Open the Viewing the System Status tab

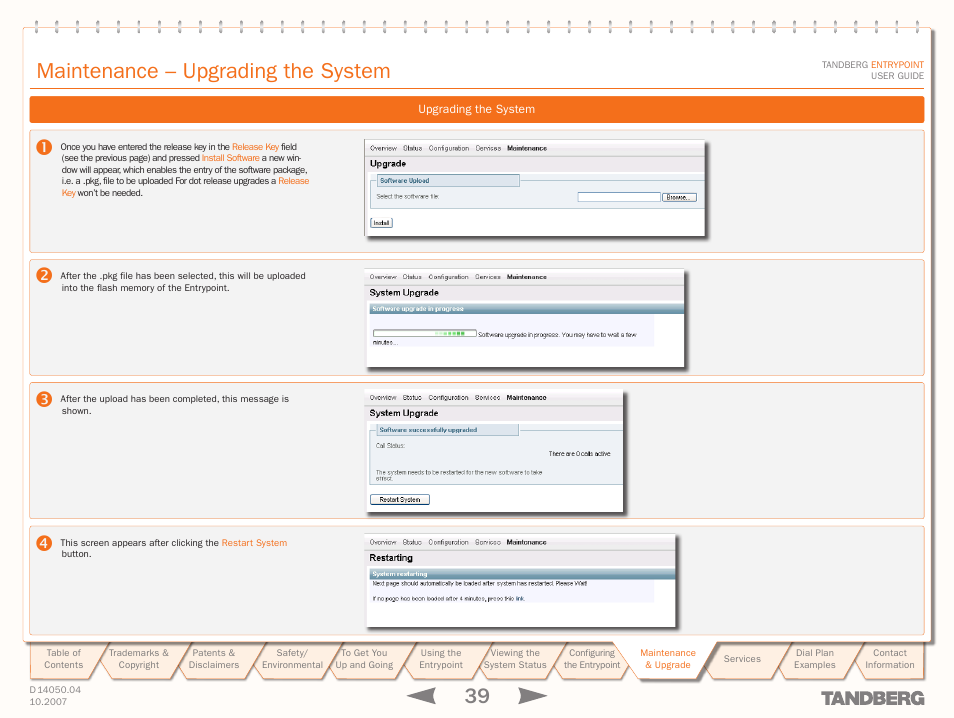tap(515, 659)
